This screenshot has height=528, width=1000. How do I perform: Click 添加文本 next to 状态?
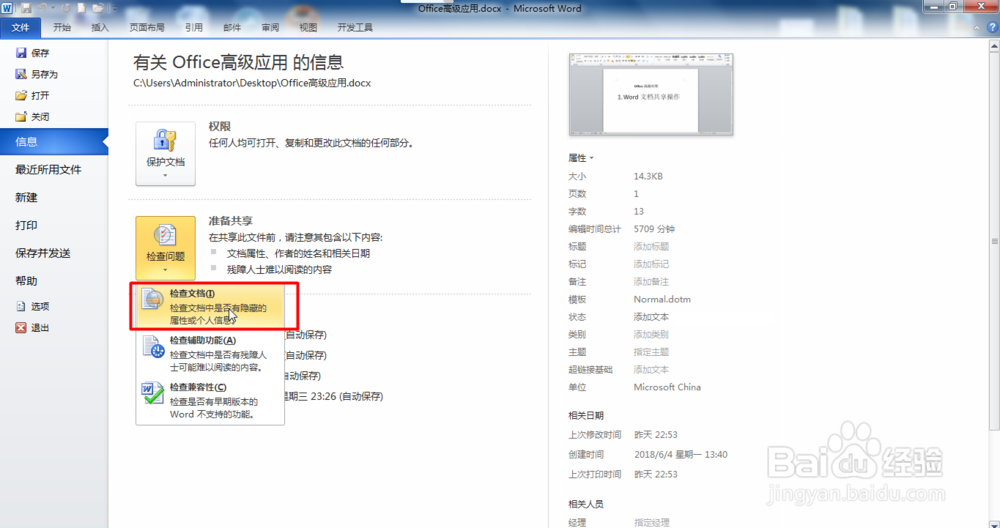point(651,317)
